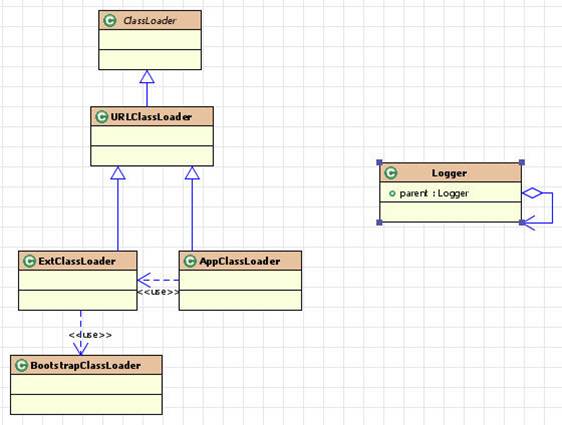Image resolution: width=562 pixels, height=425 pixels.
Task: Select inheritance arrow from URLClassLoader to ClassLoader
Action: (147, 88)
